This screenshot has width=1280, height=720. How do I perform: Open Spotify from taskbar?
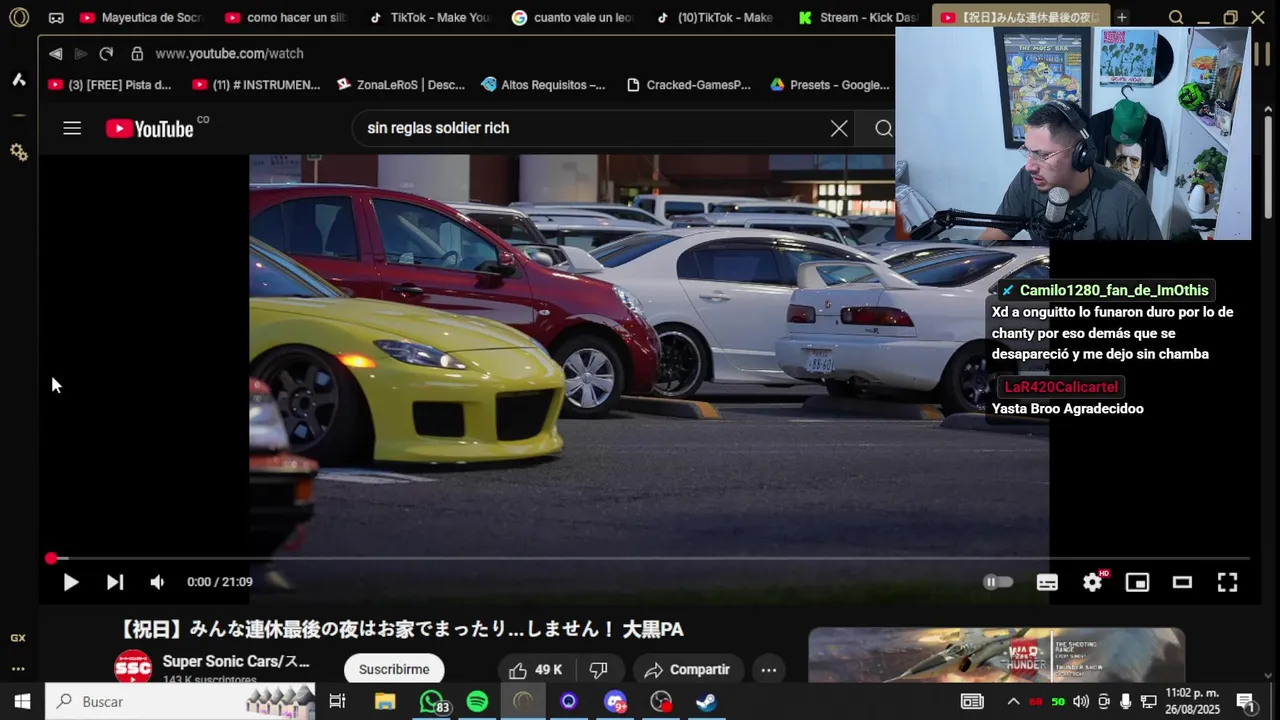[x=477, y=701]
